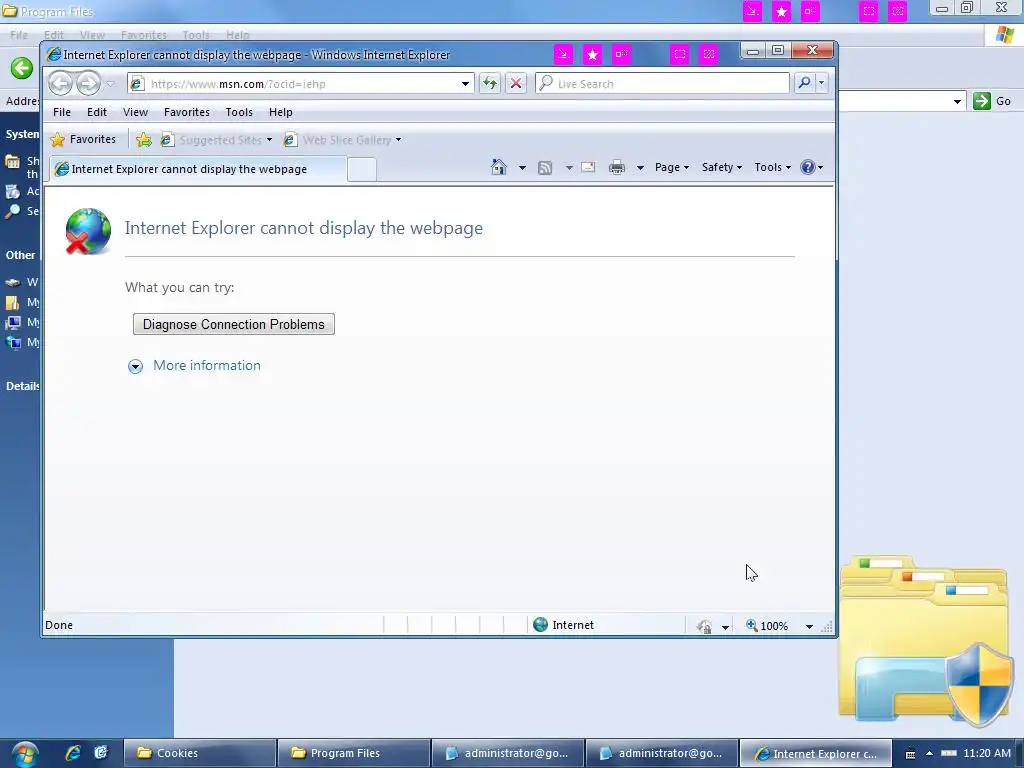Switch to Cookies taskbar window
This screenshot has height=768, width=1024.
(199, 753)
